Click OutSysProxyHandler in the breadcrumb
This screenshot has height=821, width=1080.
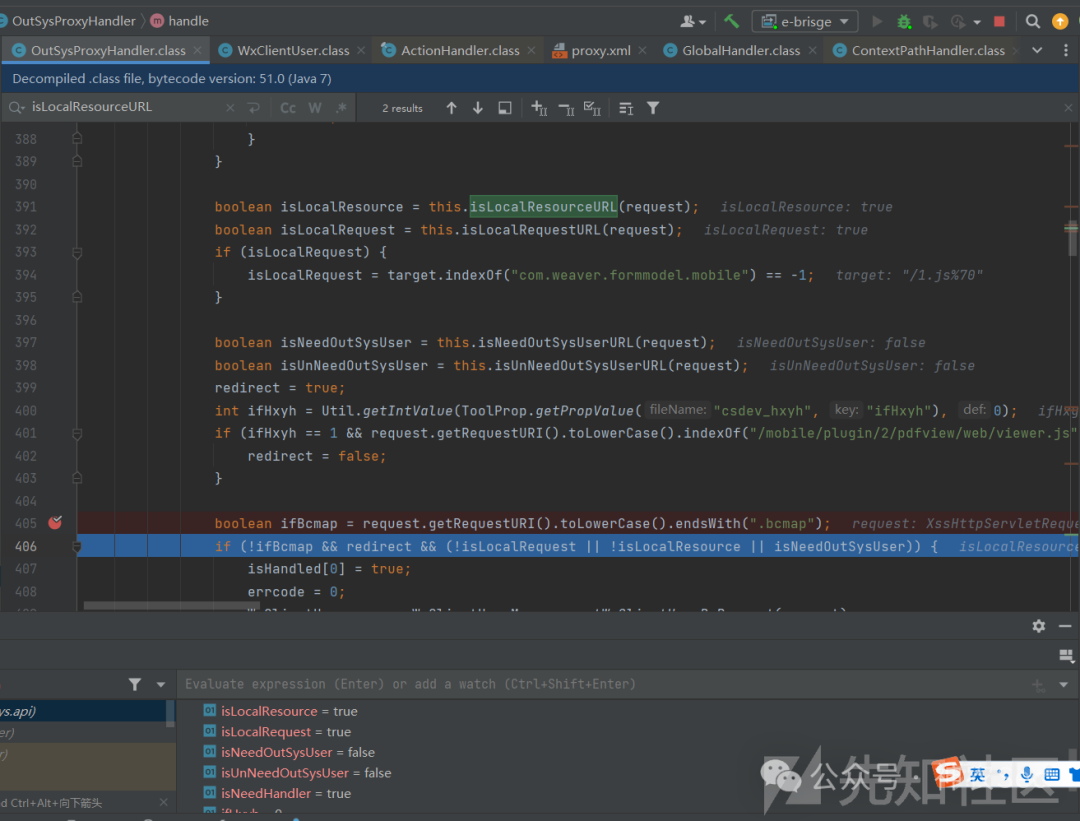pos(72,21)
